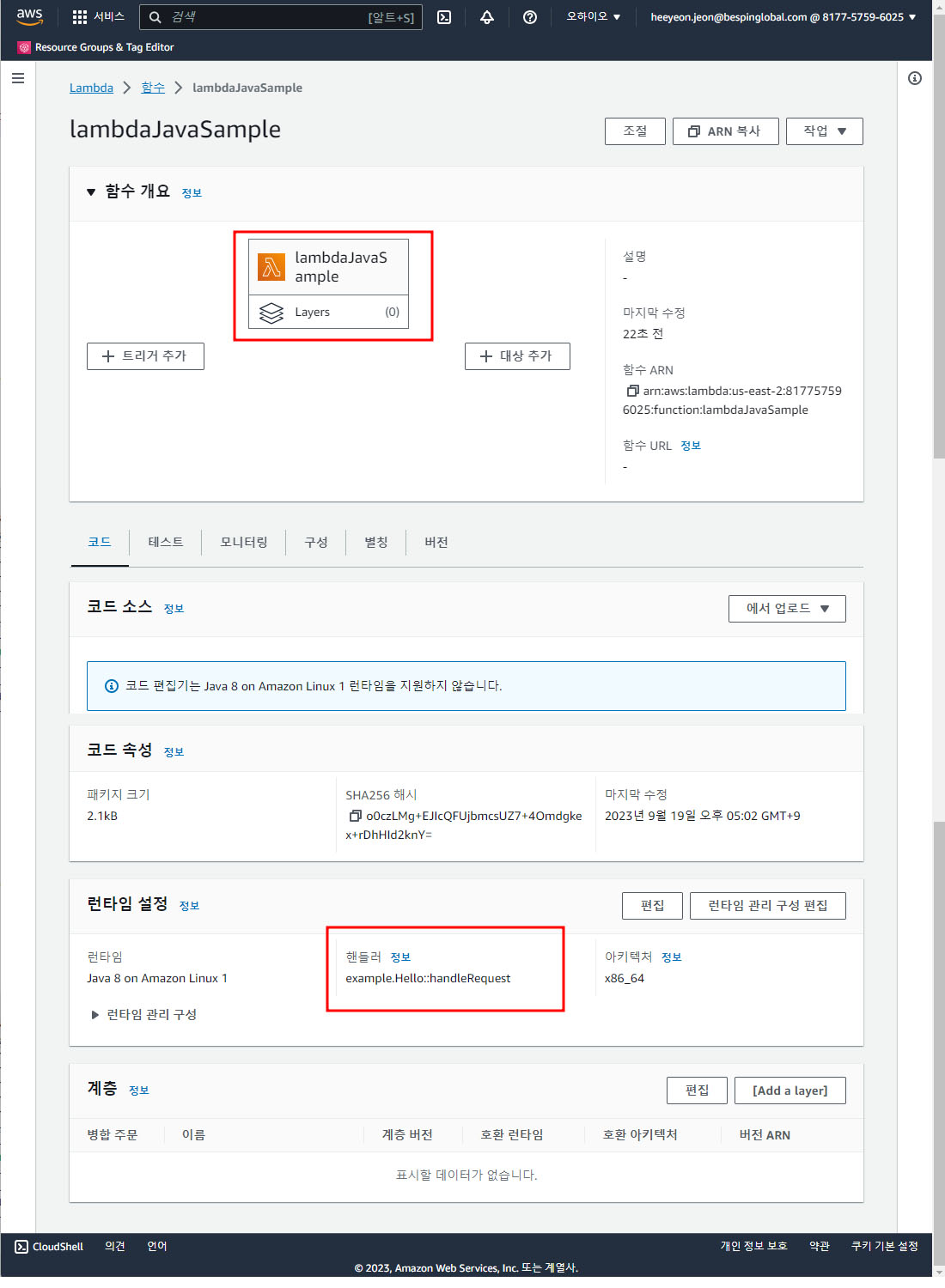
Task: Click the search field in the top bar
Action: click(281, 17)
